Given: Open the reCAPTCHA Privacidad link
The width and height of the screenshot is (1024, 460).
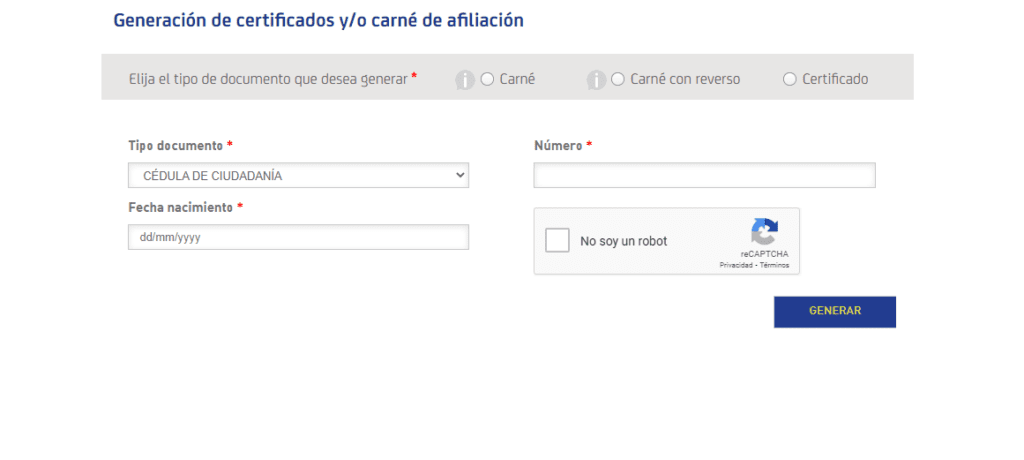Looking at the screenshot, I should point(736,266).
